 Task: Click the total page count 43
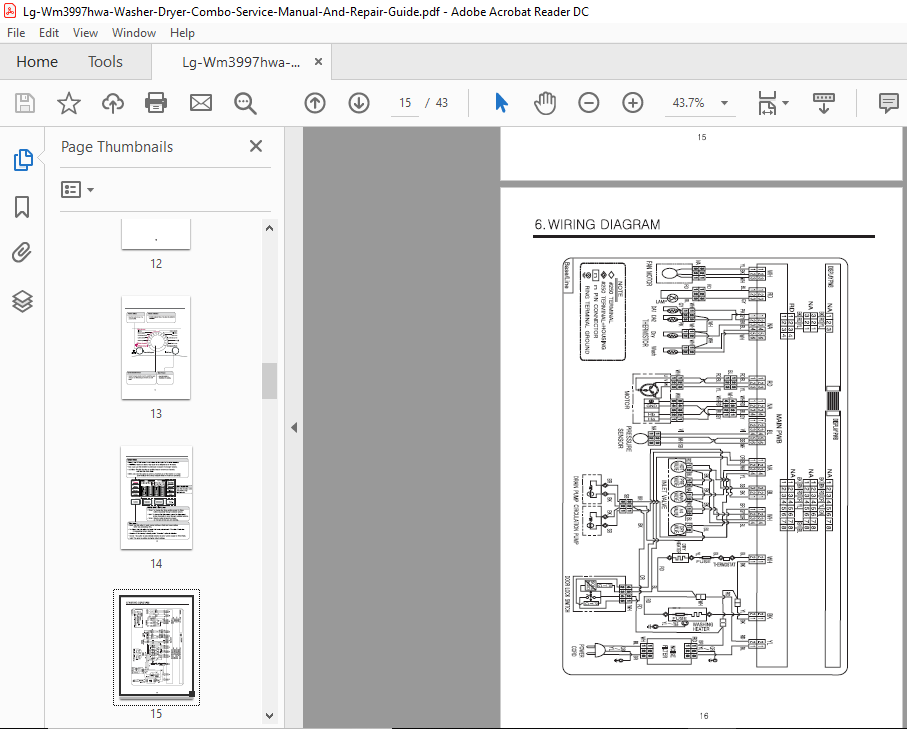(x=442, y=103)
